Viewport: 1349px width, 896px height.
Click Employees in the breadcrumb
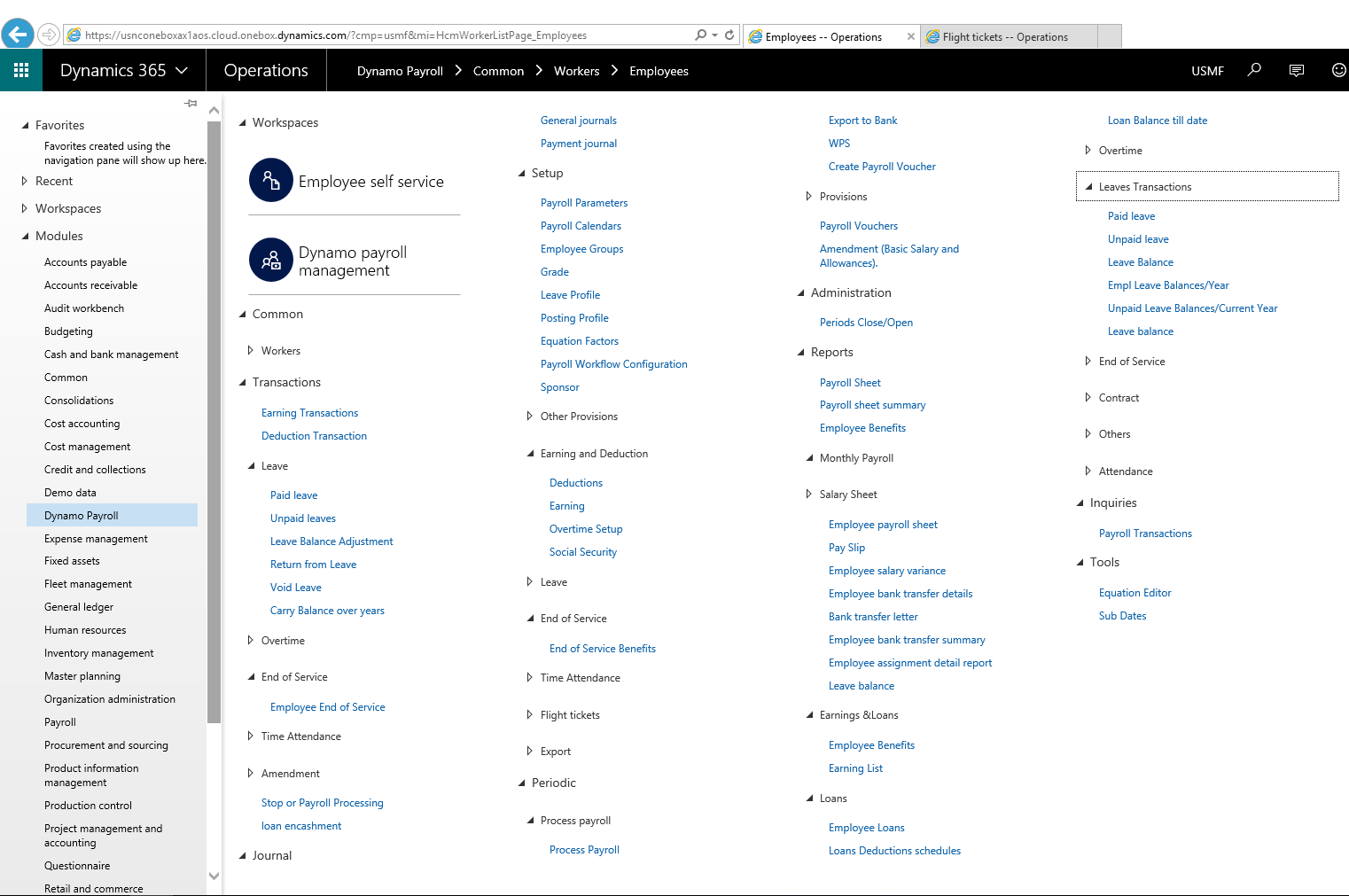659,71
